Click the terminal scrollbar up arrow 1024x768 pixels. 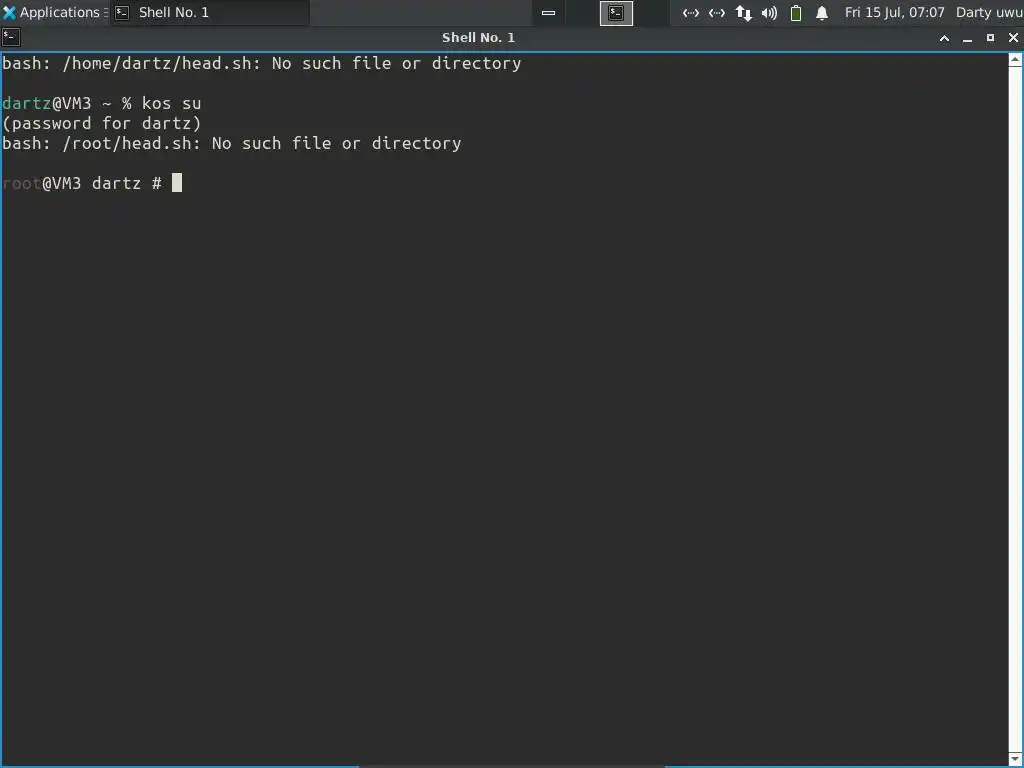pyautogui.click(x=1016, y=59)
